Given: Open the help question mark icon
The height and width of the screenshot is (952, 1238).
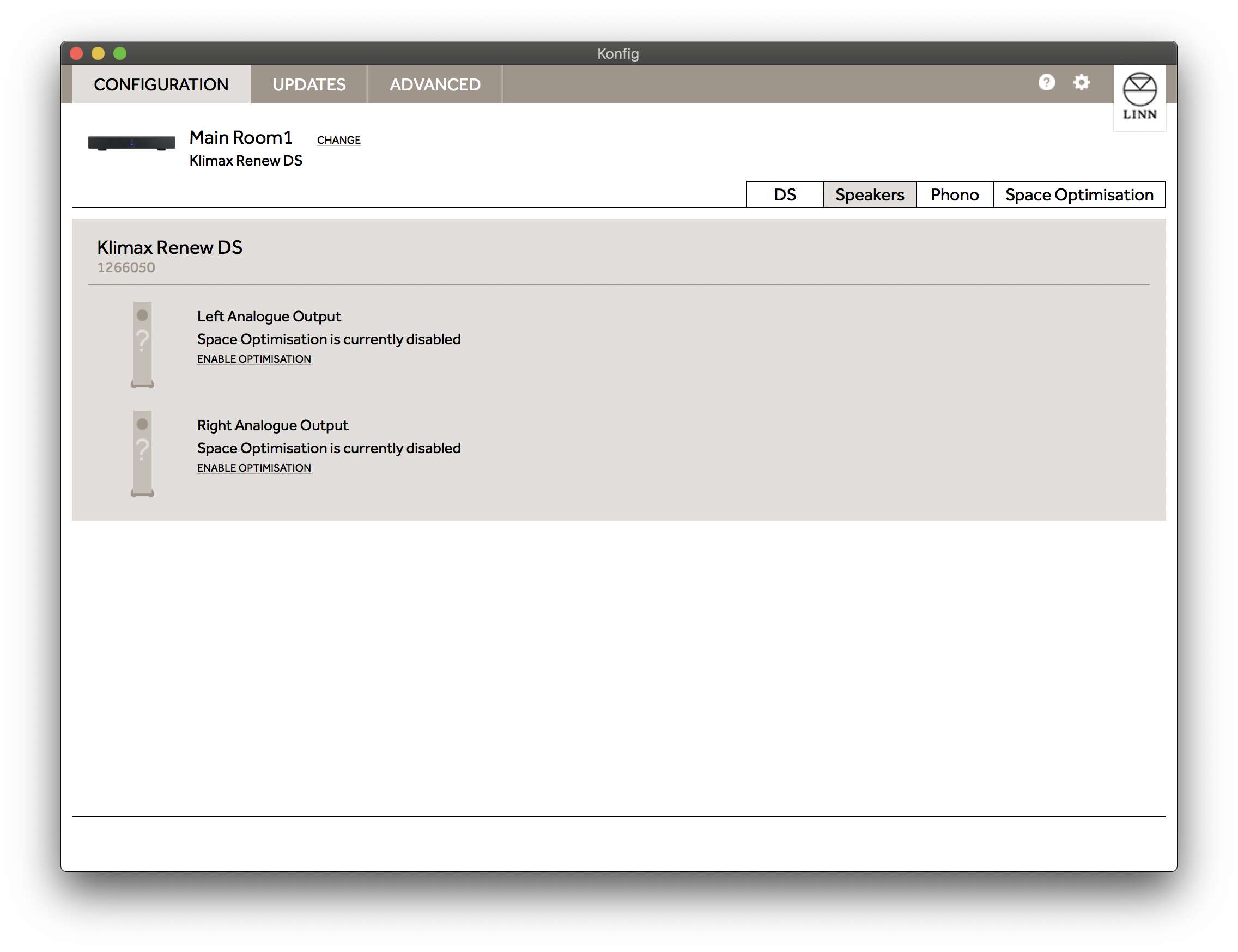Looking at the screenshot, I should 1046,83.
